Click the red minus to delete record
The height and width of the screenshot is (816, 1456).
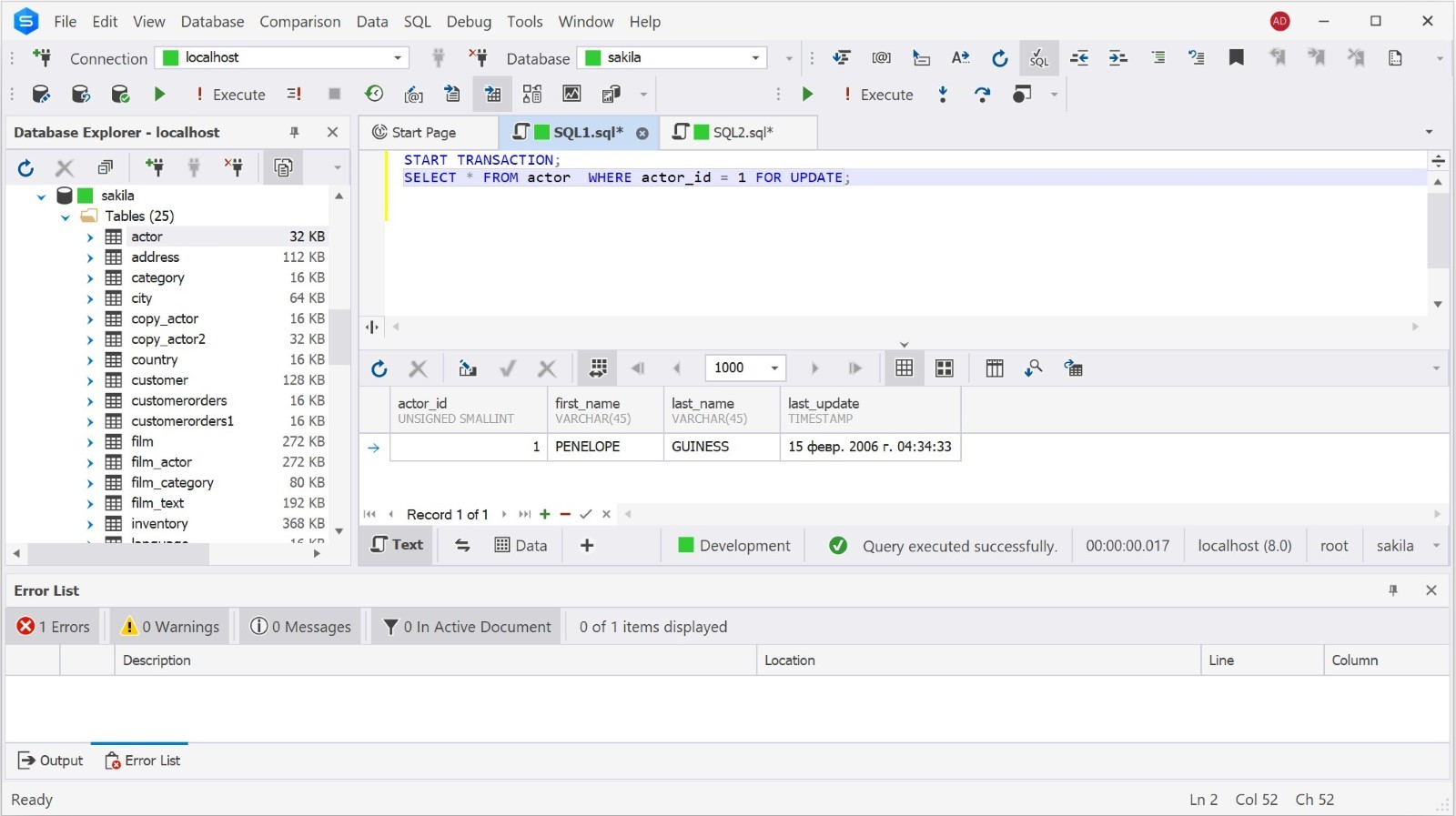[565, 514]
